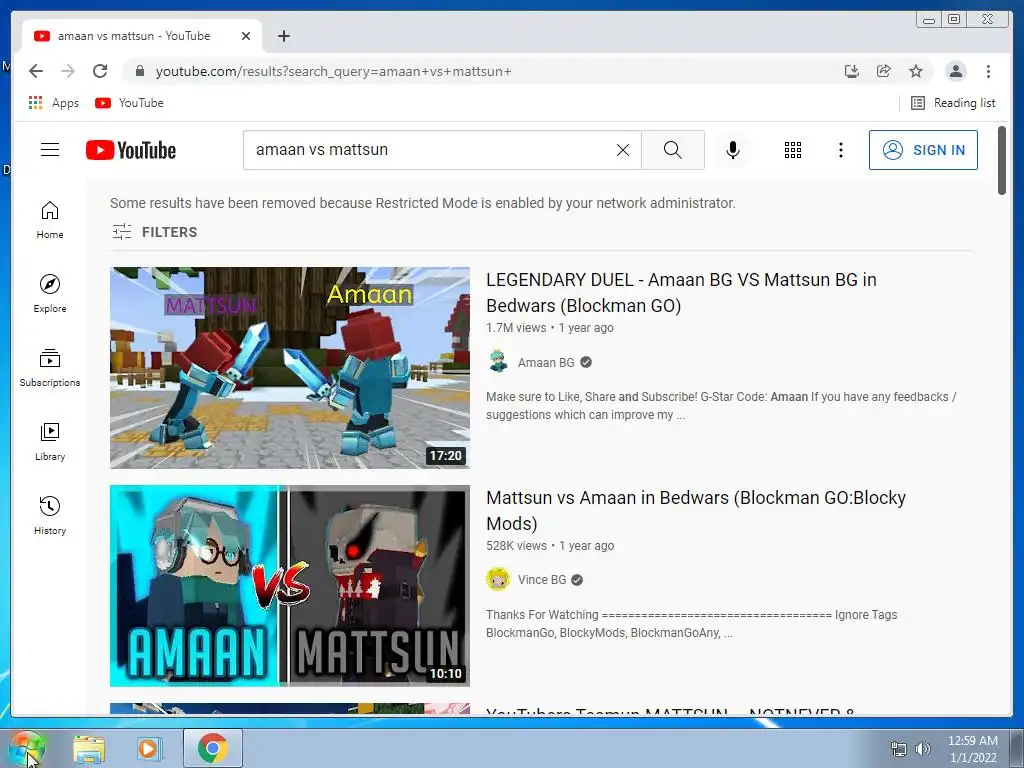Viewport: 1024px width, 768px height.
Task: Open the AMAAN VS MATTSUN thumbnail
Action: click(290, 586)
